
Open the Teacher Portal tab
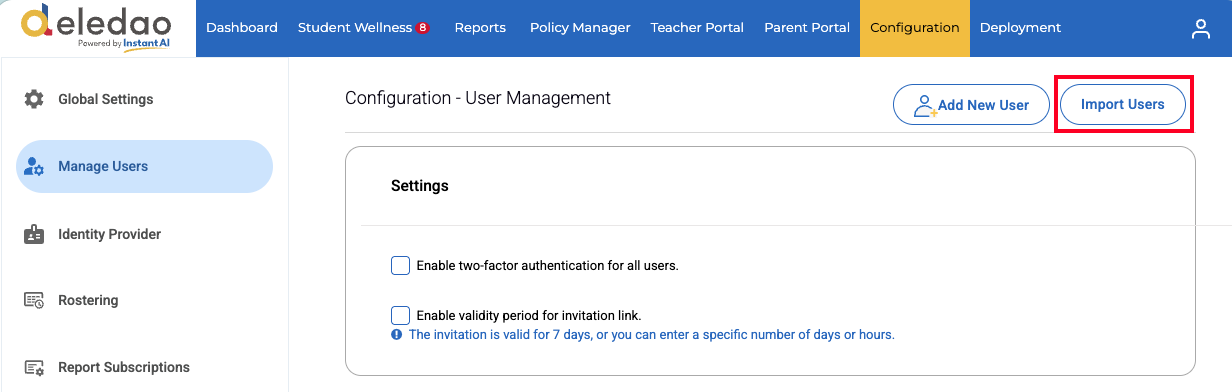click(x=697, y=28)
